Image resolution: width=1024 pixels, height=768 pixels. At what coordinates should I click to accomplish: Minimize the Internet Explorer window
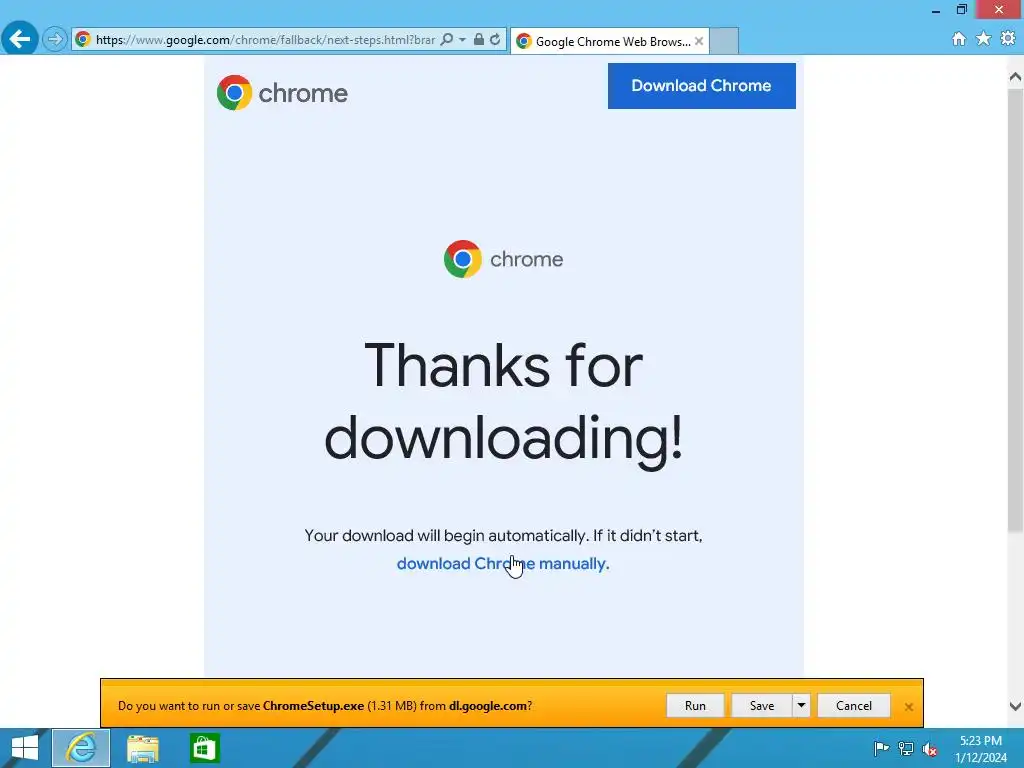click(935, 10)
